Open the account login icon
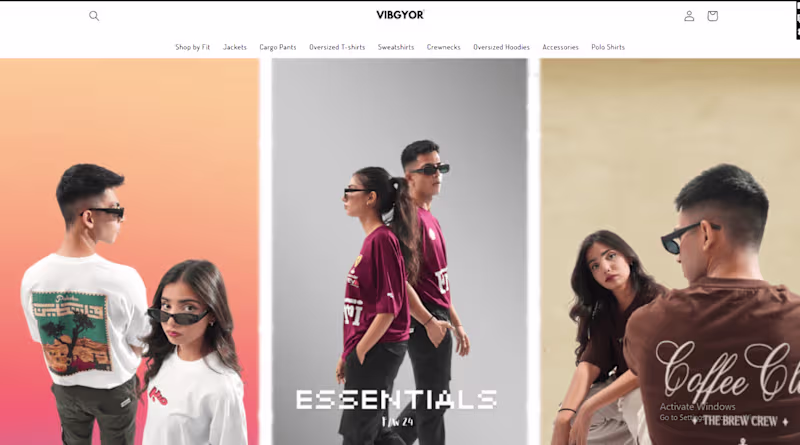Viewport: 800px width, 445px height. point(689,16)
